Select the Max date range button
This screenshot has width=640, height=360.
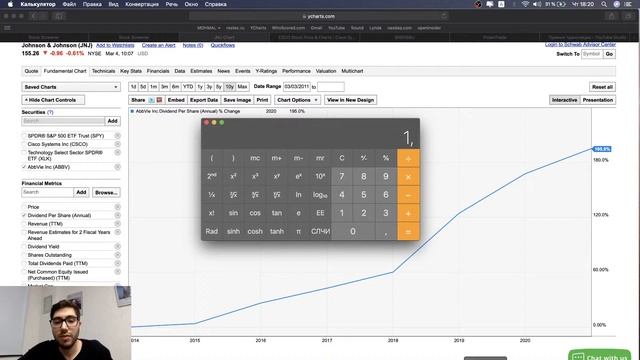(242, 87)
